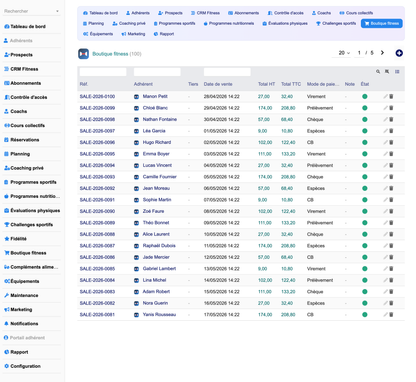Image resolution: width=416 pixels, height=382 pixels.
Task: Click the Marketing megaphone icon in sidebar
Action: coord(6,310)
